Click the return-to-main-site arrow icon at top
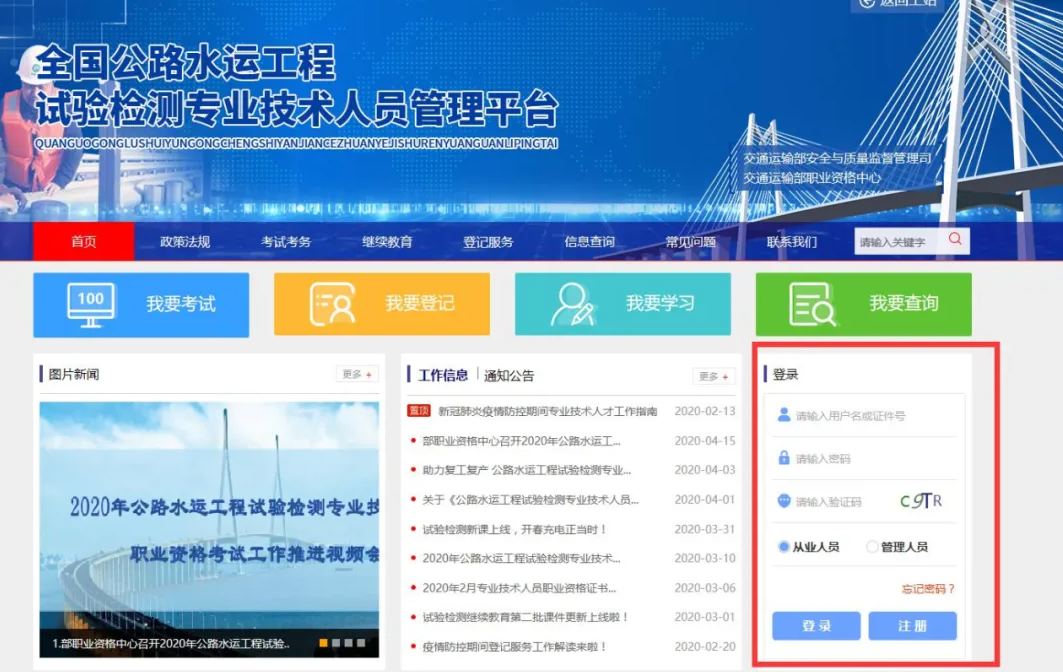This screenshot has width=1063, height=672. (866, 3)
